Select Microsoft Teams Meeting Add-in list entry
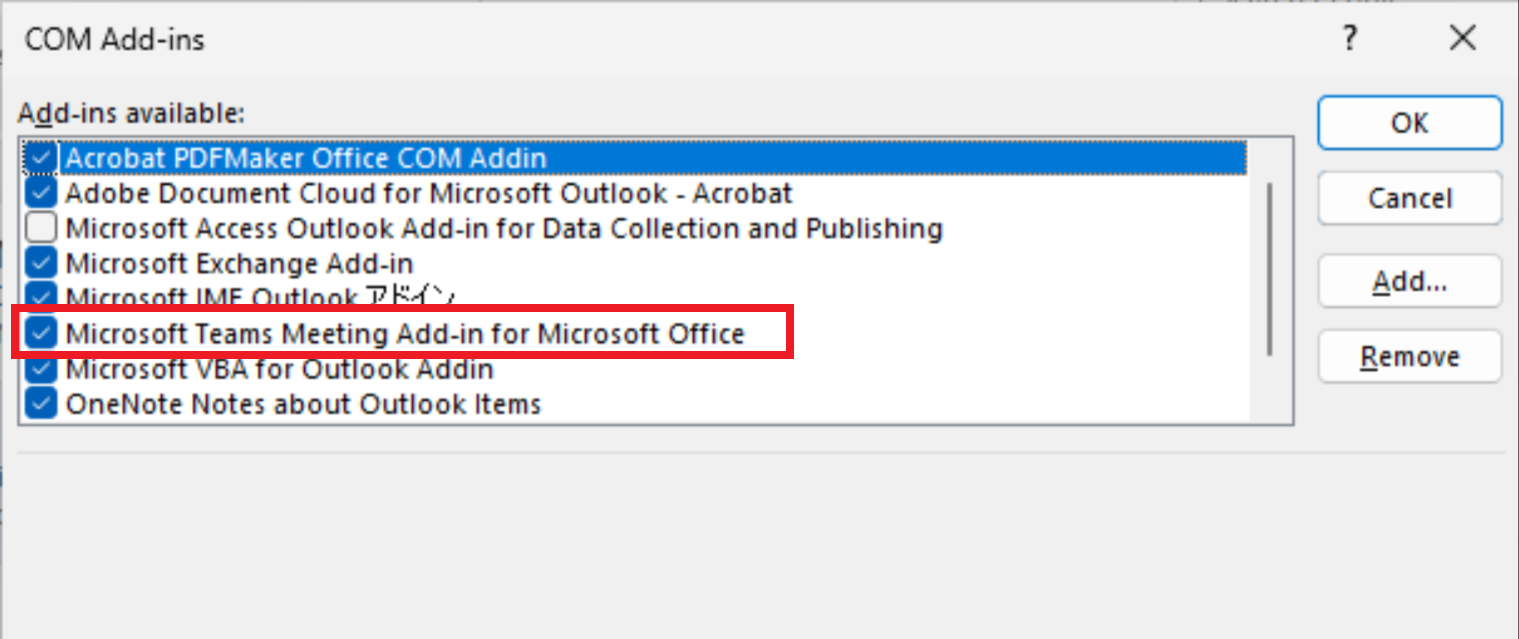The height and width of the screenshot is (639, 1519). pyautogui.click(x=405, y=334)
